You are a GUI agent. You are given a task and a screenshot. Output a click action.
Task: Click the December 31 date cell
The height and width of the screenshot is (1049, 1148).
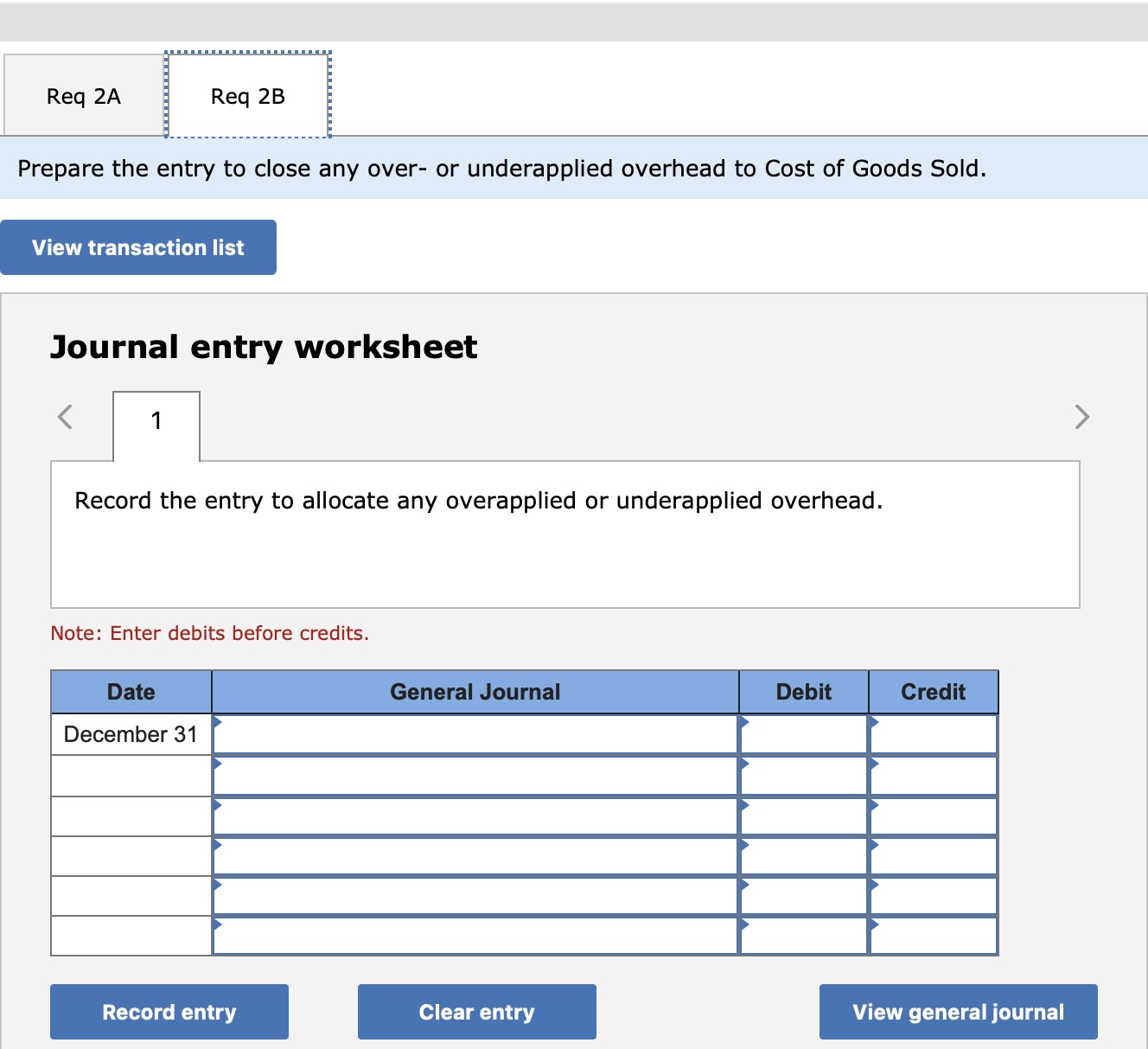131,734
